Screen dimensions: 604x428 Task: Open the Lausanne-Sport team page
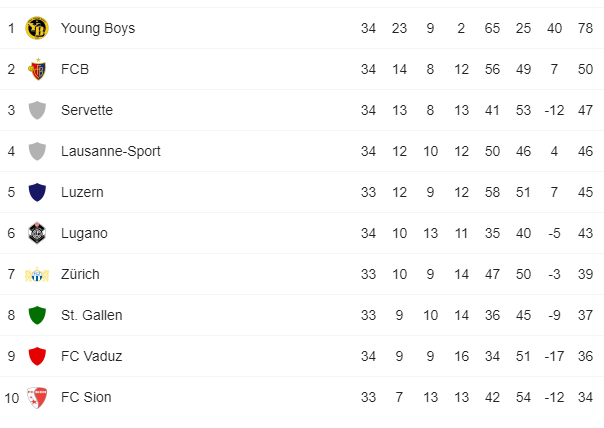pyautogui.click(x=110, y=151)
